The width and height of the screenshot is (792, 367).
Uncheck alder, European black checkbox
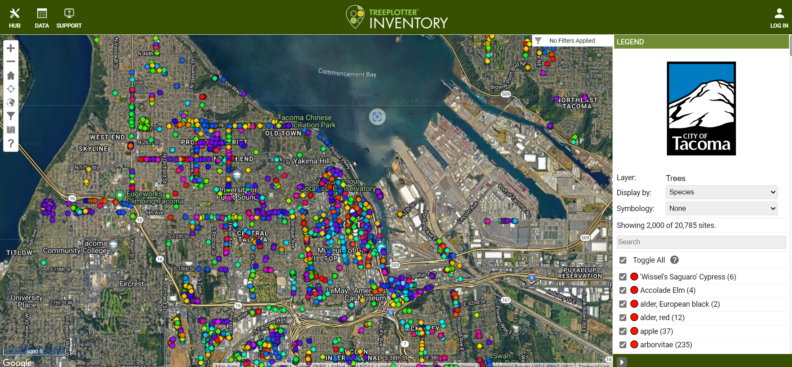pos(623,304)
